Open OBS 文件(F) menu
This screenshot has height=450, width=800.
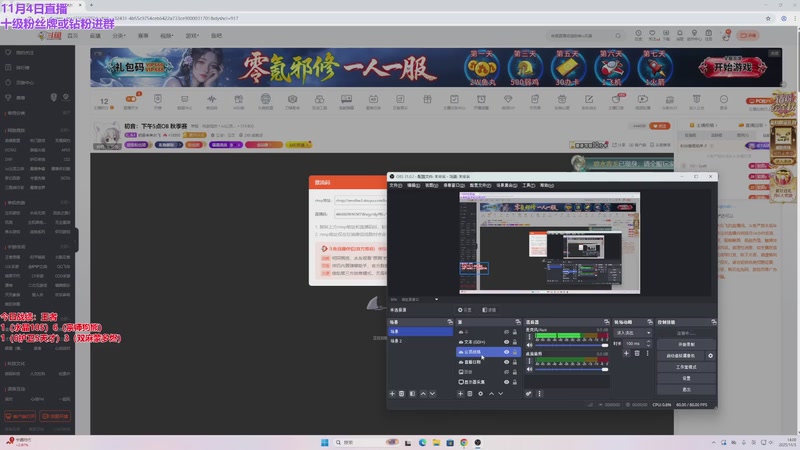point(395,185)
